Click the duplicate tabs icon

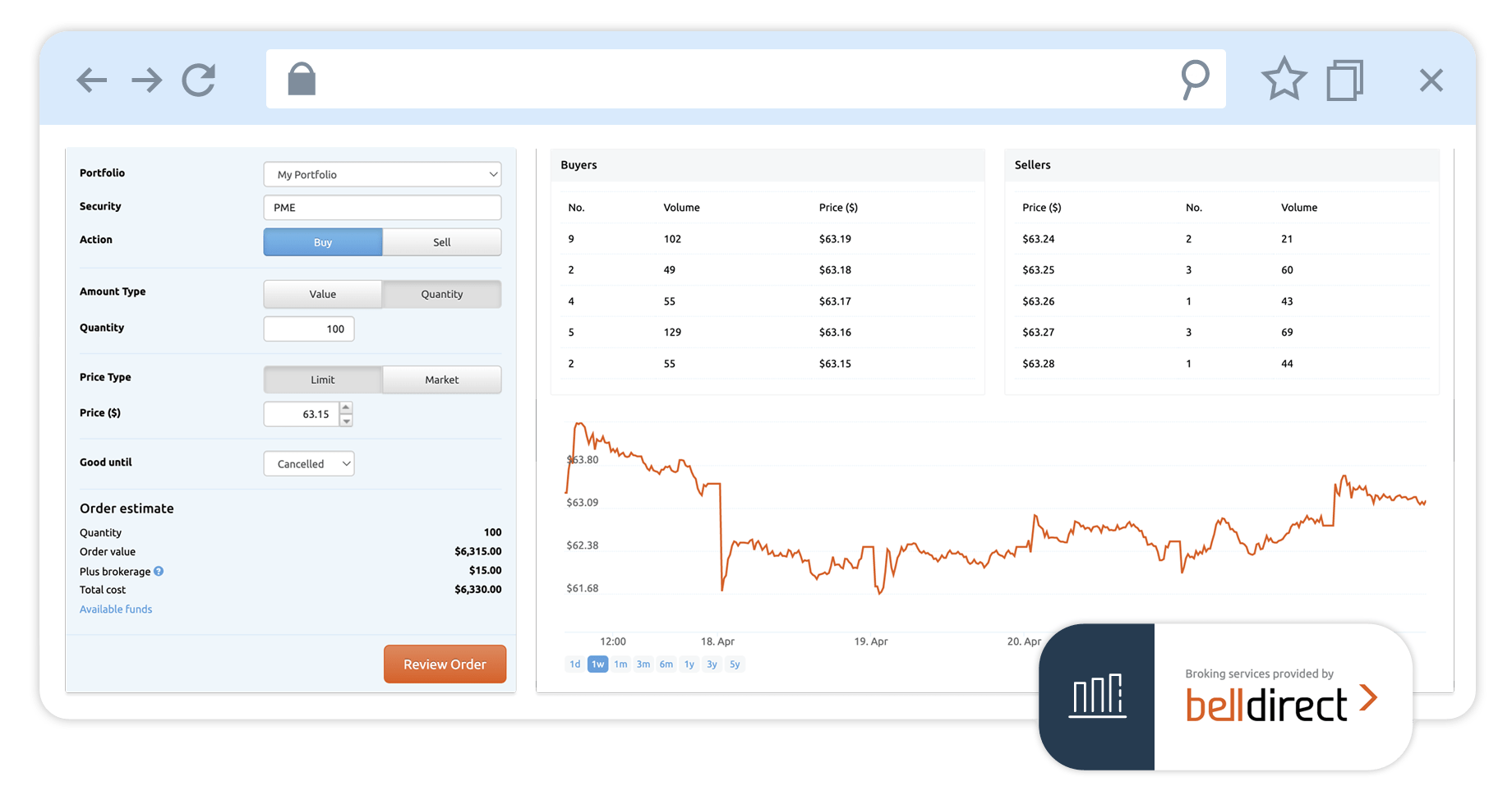[1344, 80]
